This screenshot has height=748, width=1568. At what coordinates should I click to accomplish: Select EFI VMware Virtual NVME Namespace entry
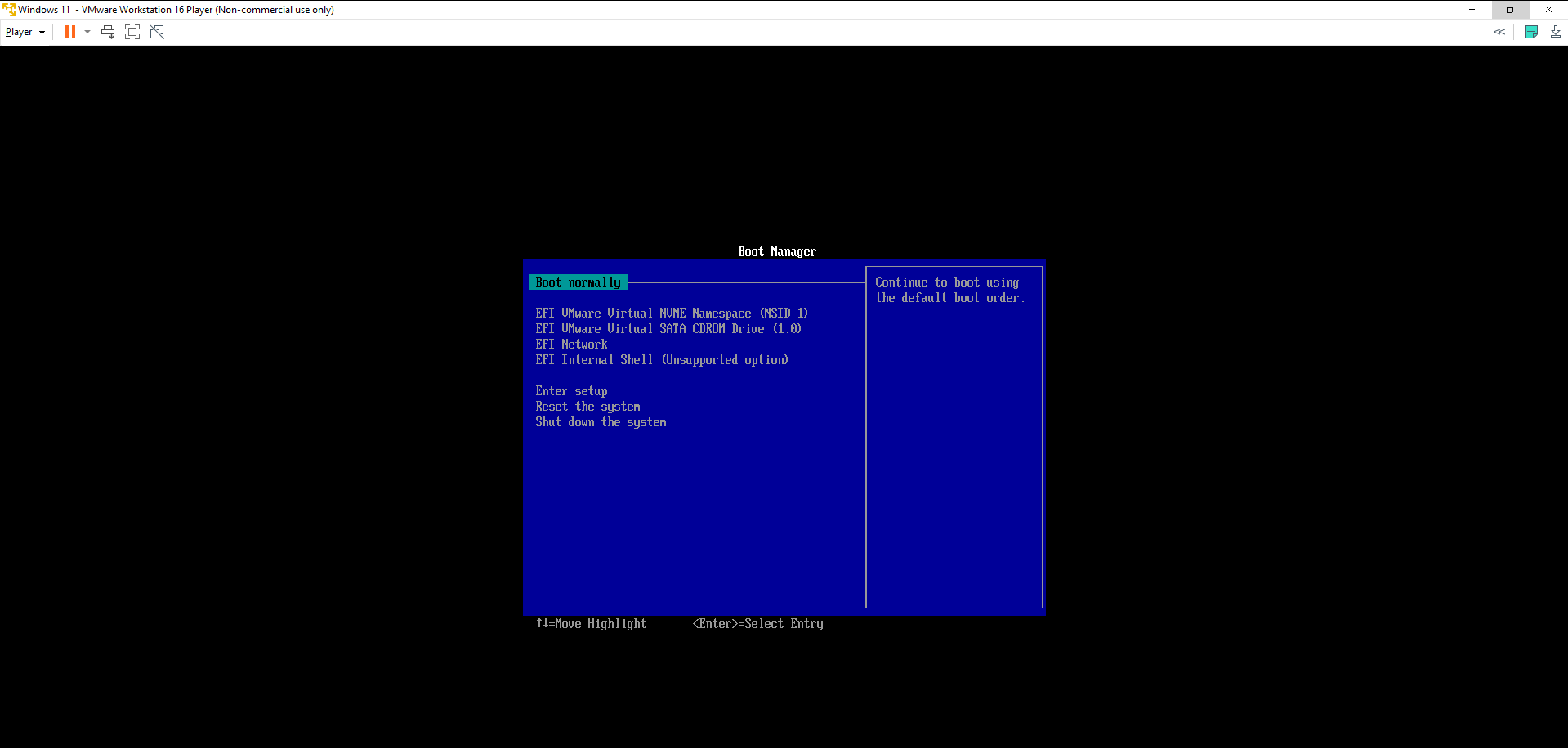672,314
